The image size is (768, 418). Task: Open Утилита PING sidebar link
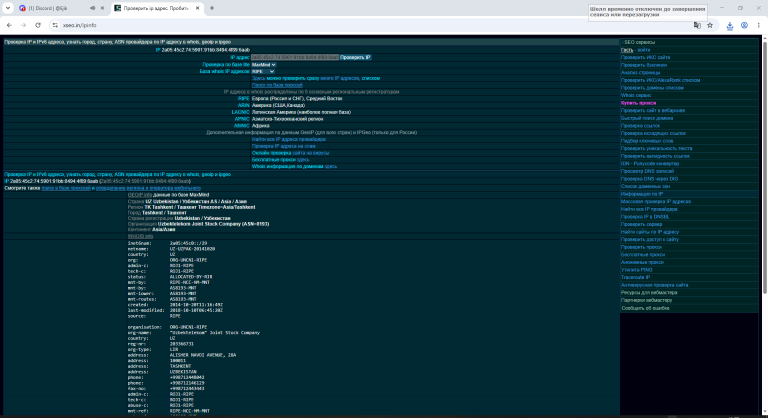click(x=636, y=270)
